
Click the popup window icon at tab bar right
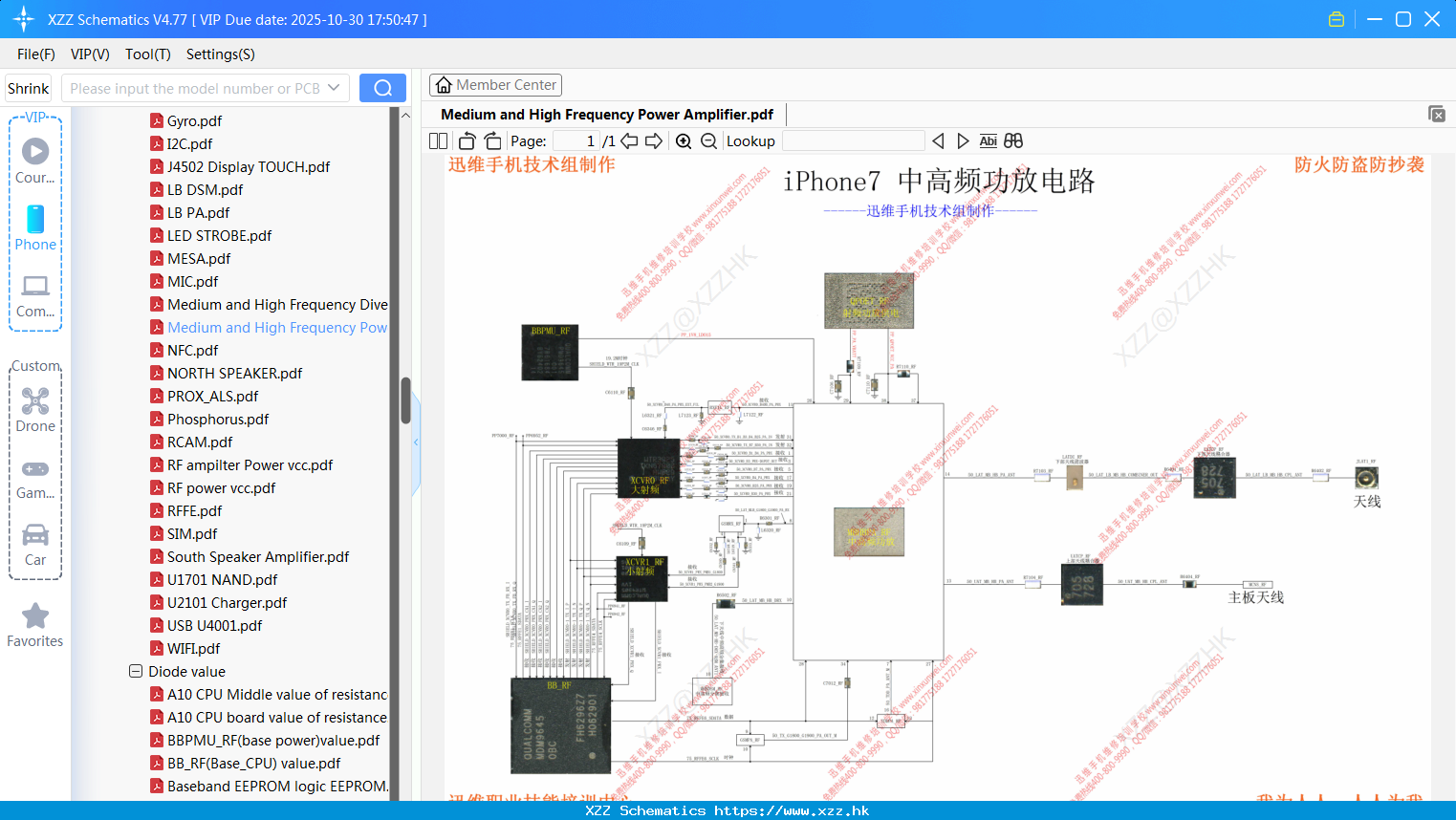(1437, 114)
